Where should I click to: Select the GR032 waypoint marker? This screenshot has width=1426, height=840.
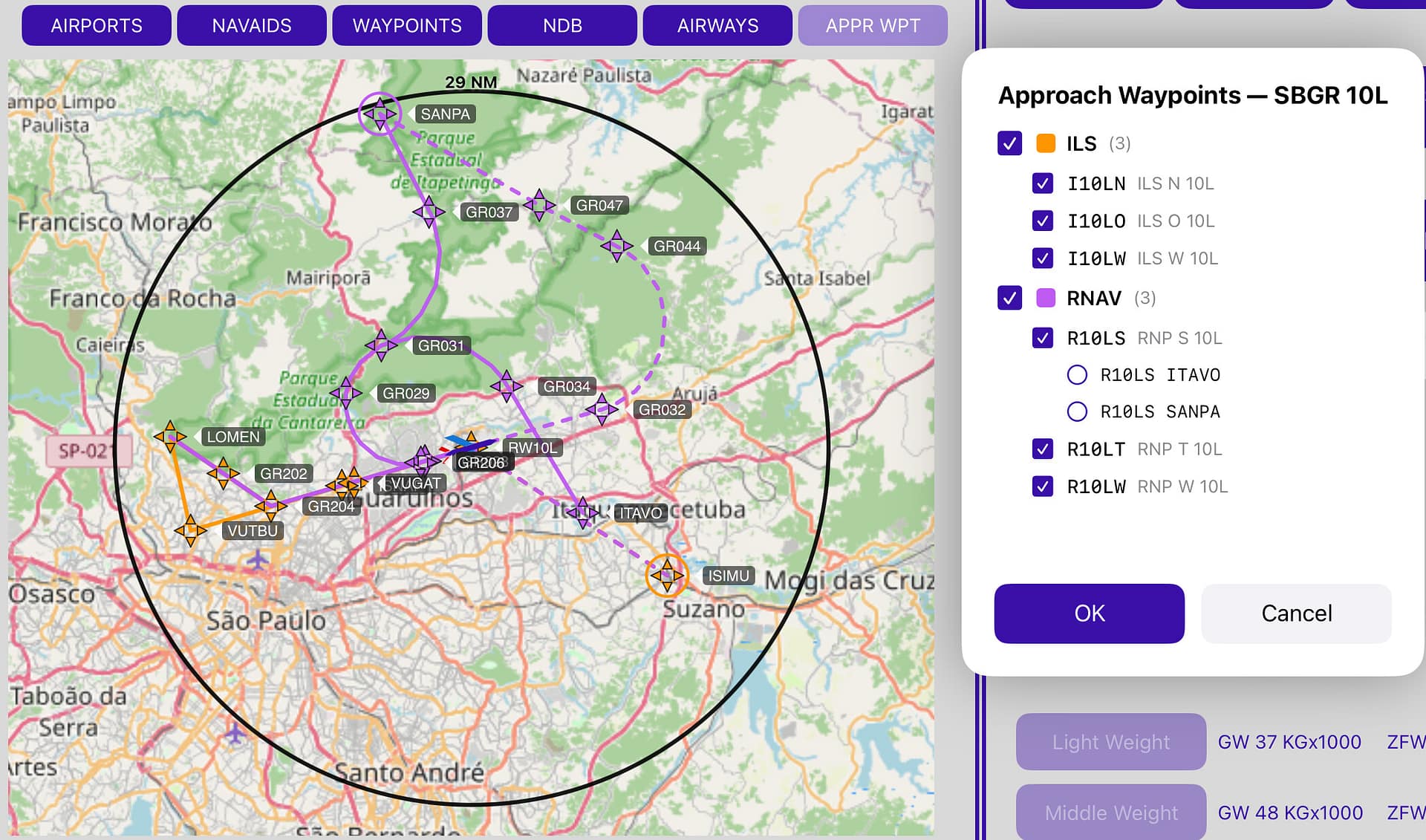pos(602,408)
